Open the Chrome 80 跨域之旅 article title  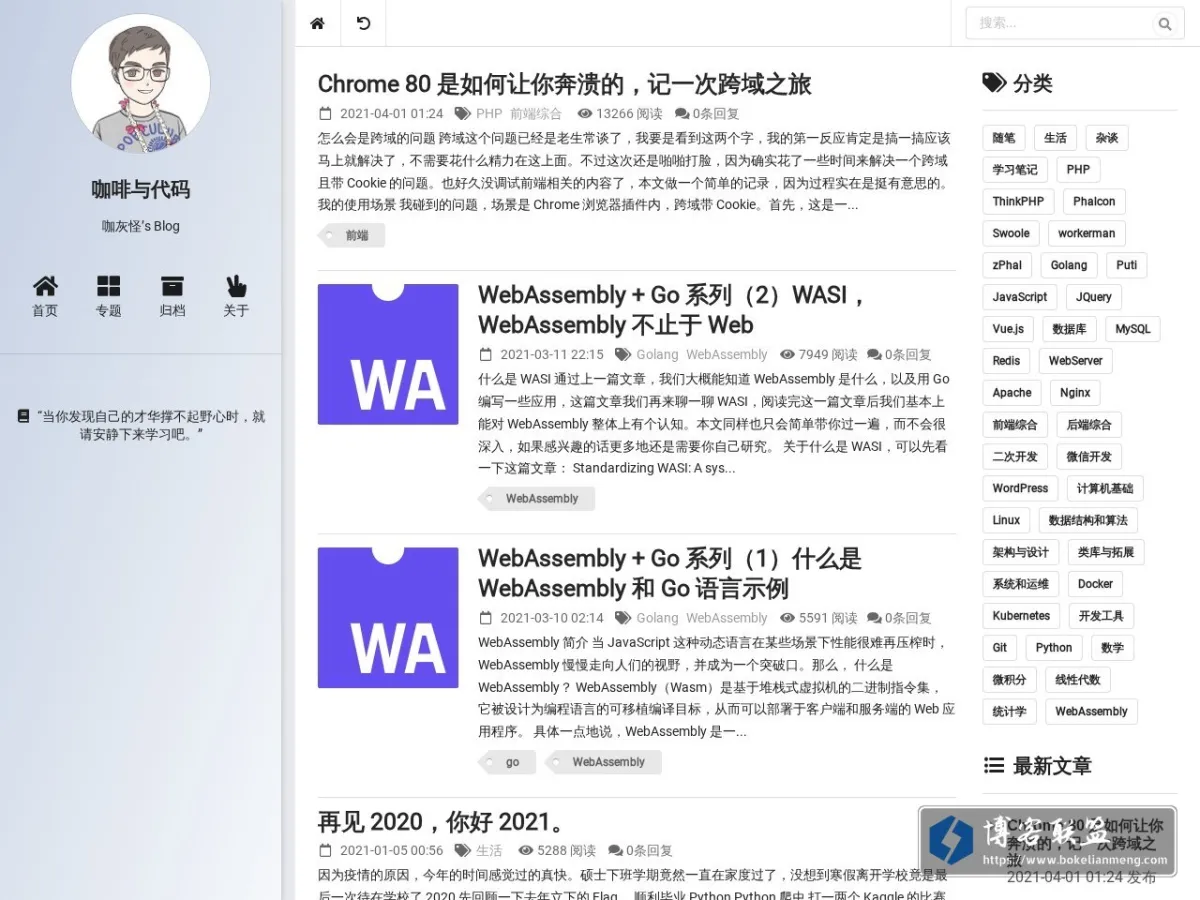click(x=564, y=84)
